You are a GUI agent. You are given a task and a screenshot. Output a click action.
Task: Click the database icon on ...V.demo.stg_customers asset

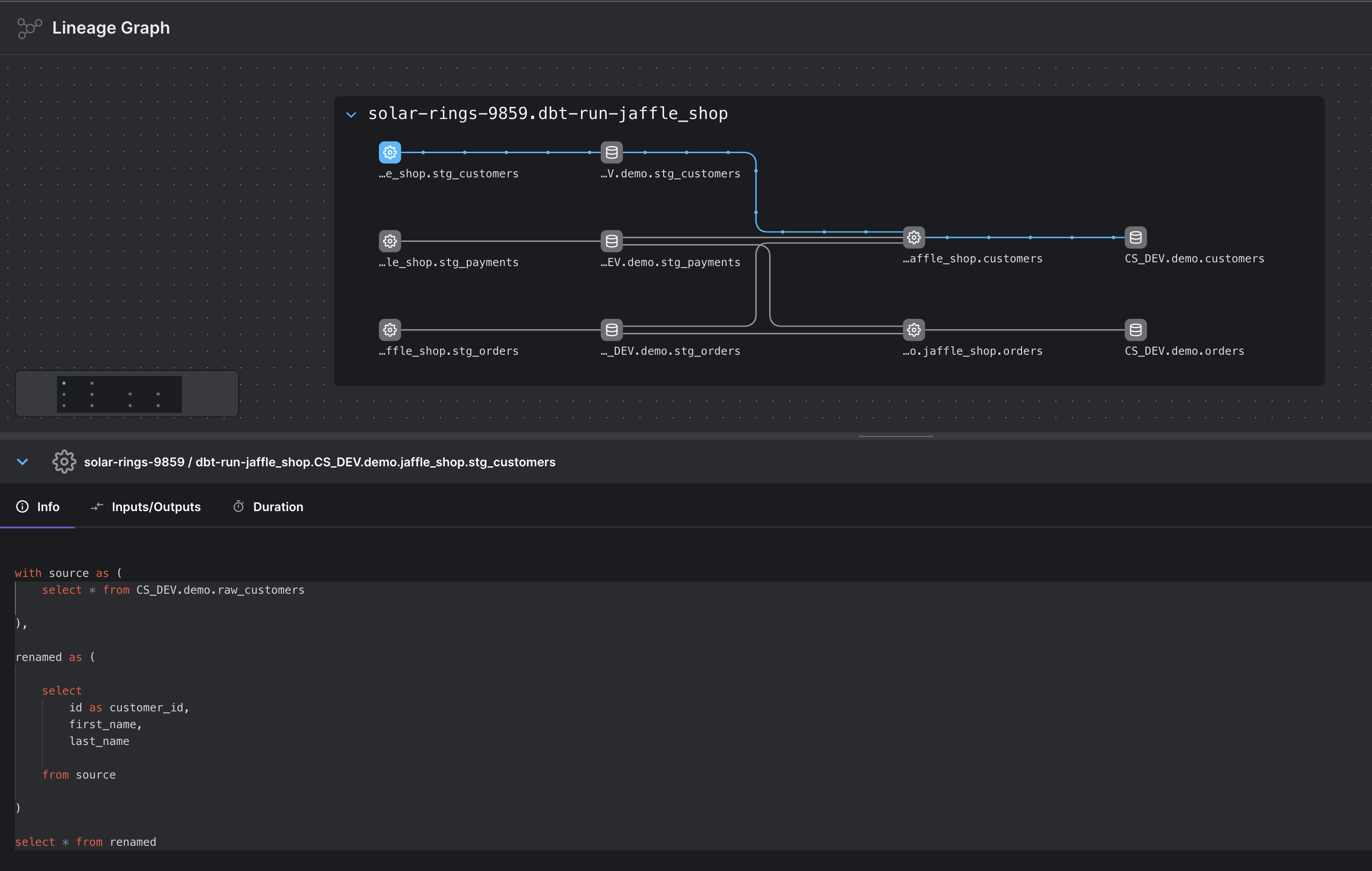click(611, 152)
